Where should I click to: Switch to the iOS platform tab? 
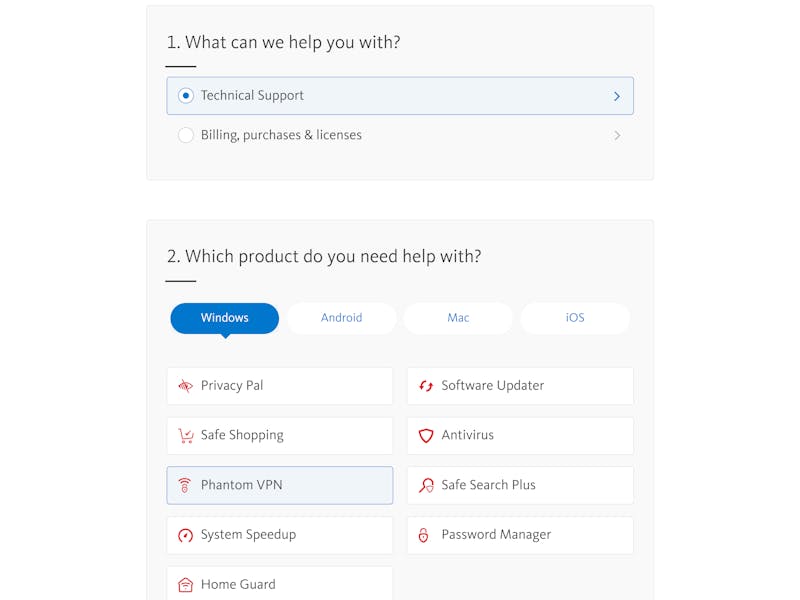click(x=575, y=318)
